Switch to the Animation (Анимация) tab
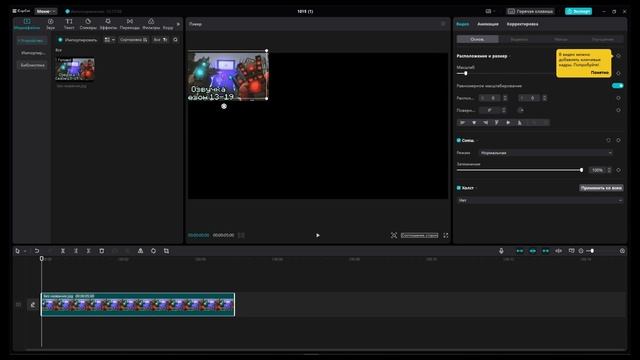This screenshot has width=640, height=360. point(488,24)
